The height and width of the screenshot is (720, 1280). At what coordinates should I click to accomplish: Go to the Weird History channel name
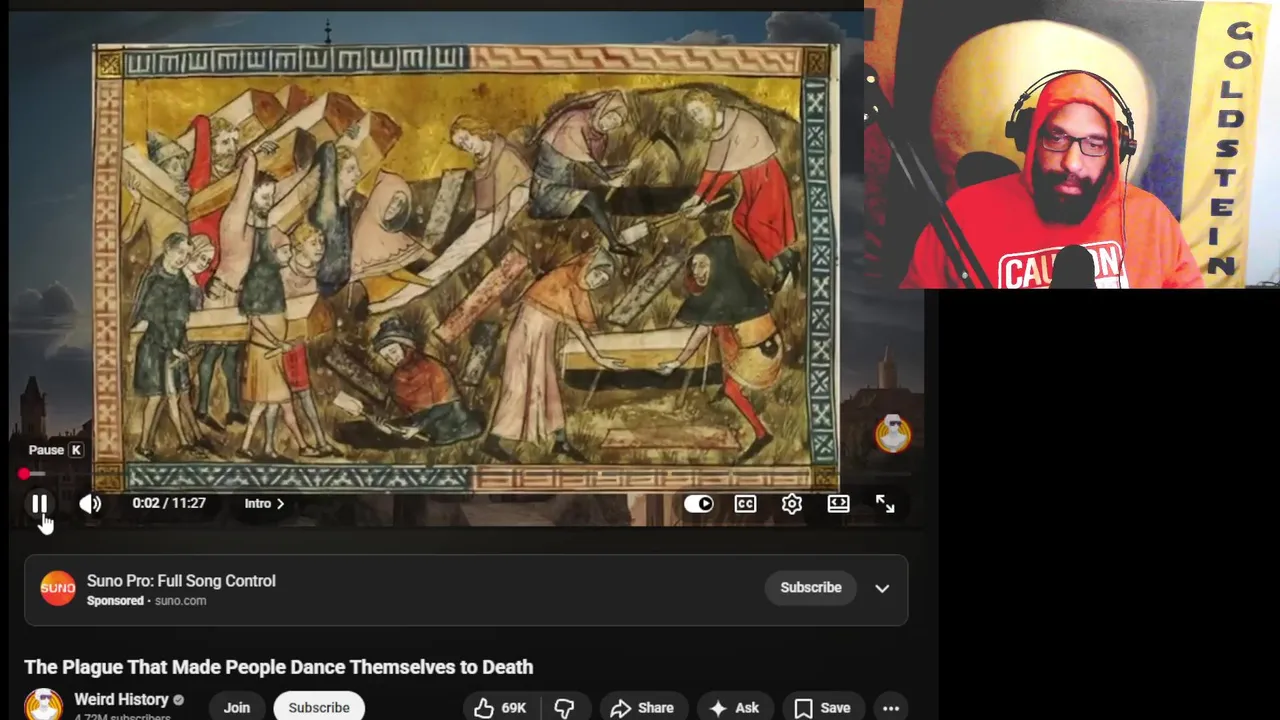pos(121,700)
